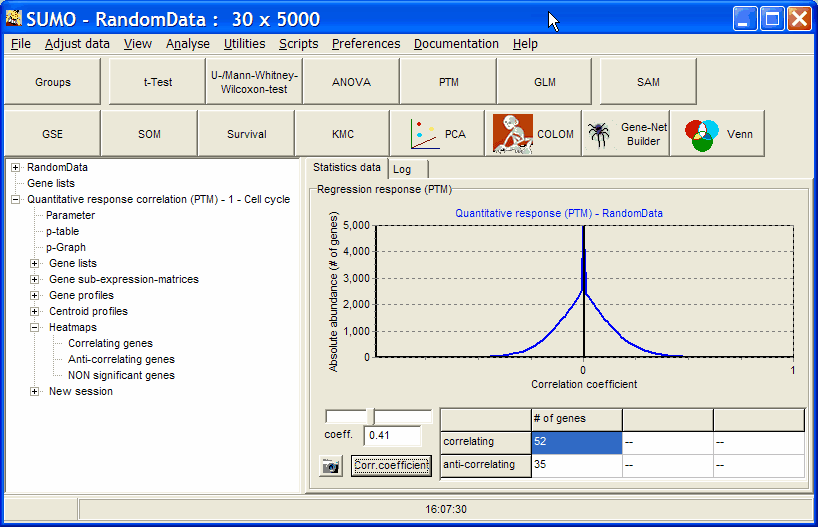Open the File menu
This screenshot has width=818, height=527.
point(21,44)
